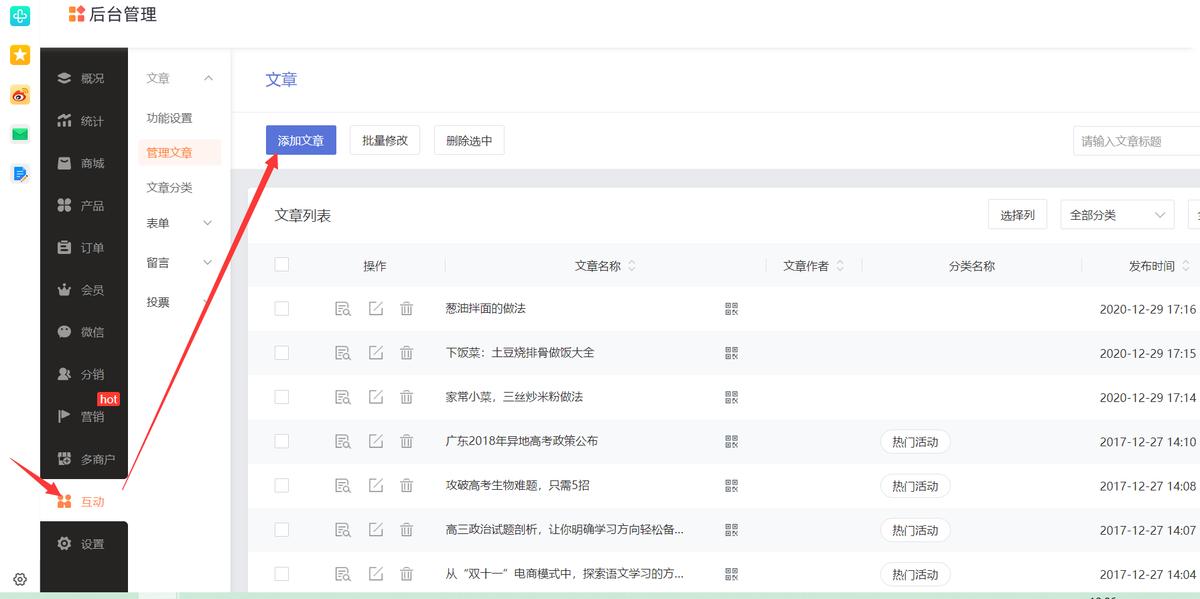Click the 添加文章 button

coord(301,140)
